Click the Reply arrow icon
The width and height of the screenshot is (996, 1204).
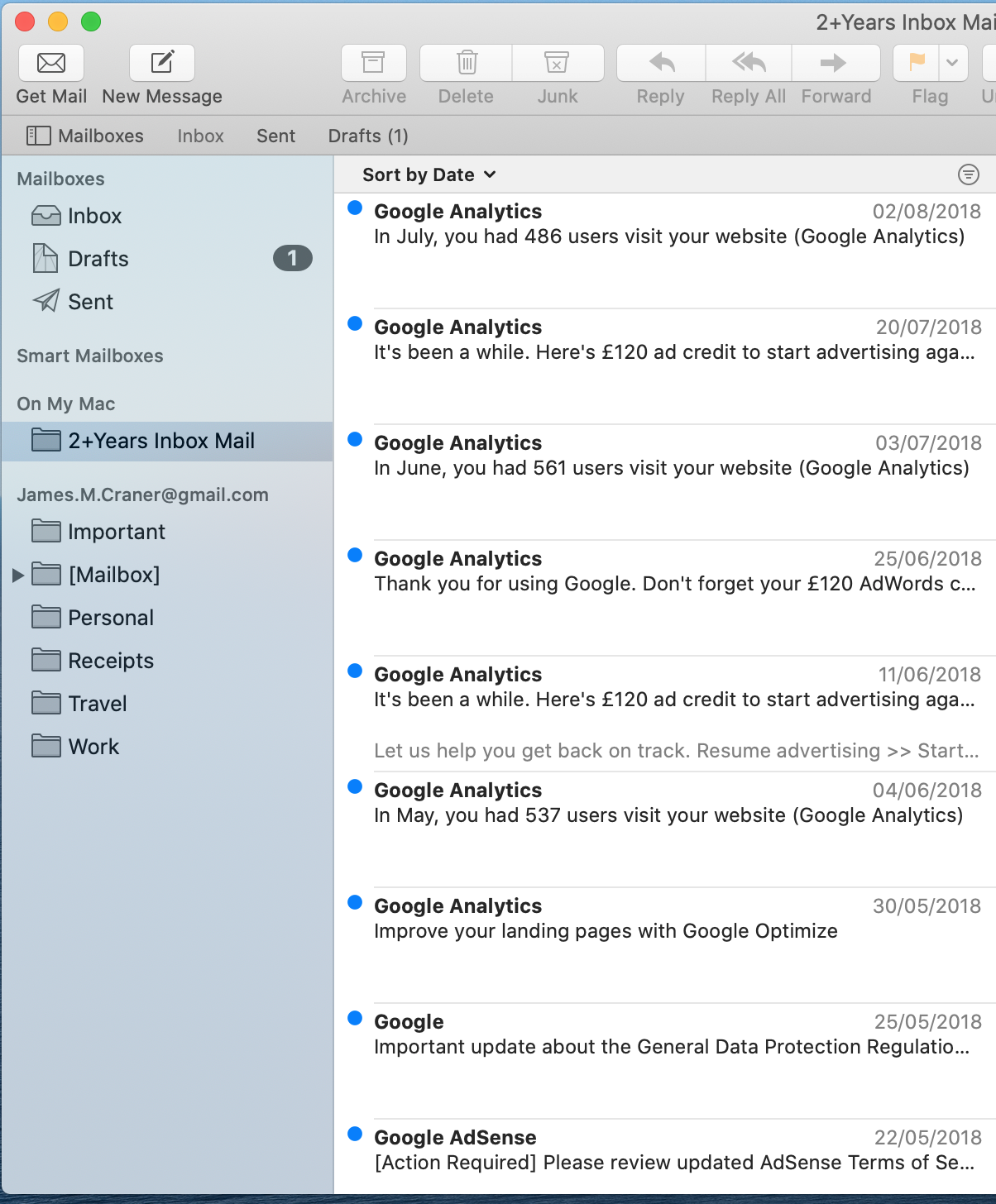click(661, 63)
